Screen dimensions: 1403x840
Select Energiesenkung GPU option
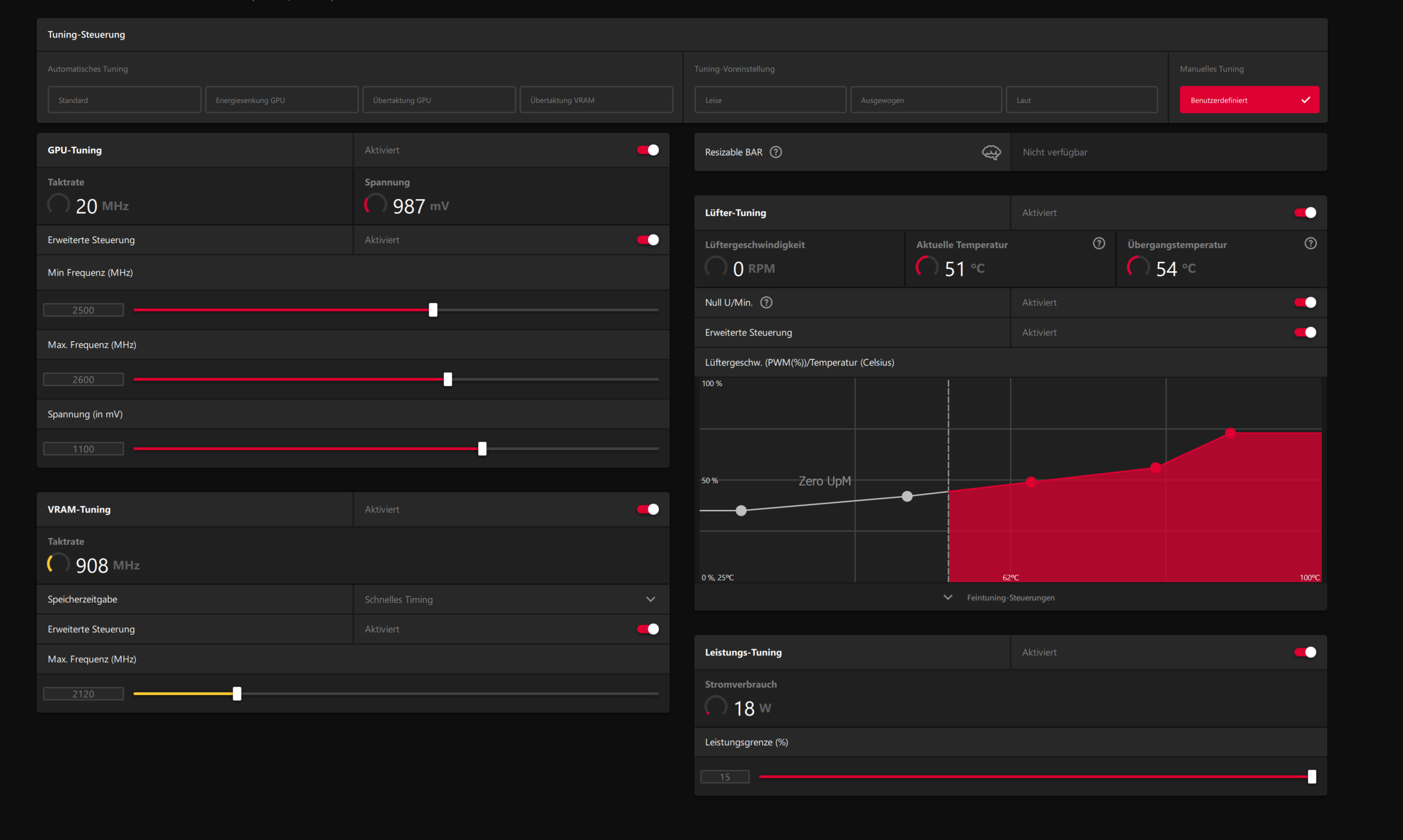coord(281,100)
